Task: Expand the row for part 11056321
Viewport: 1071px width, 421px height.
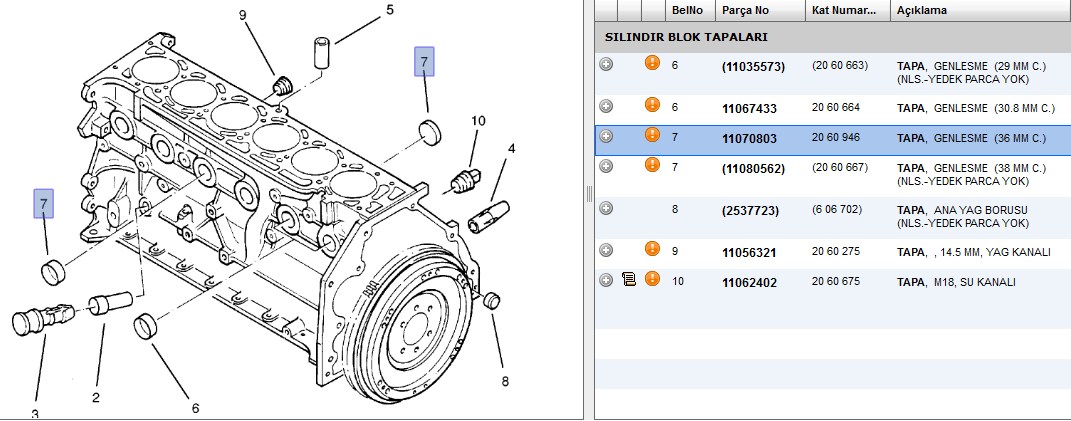Action: pyautogui.click(x=606, y=250)
